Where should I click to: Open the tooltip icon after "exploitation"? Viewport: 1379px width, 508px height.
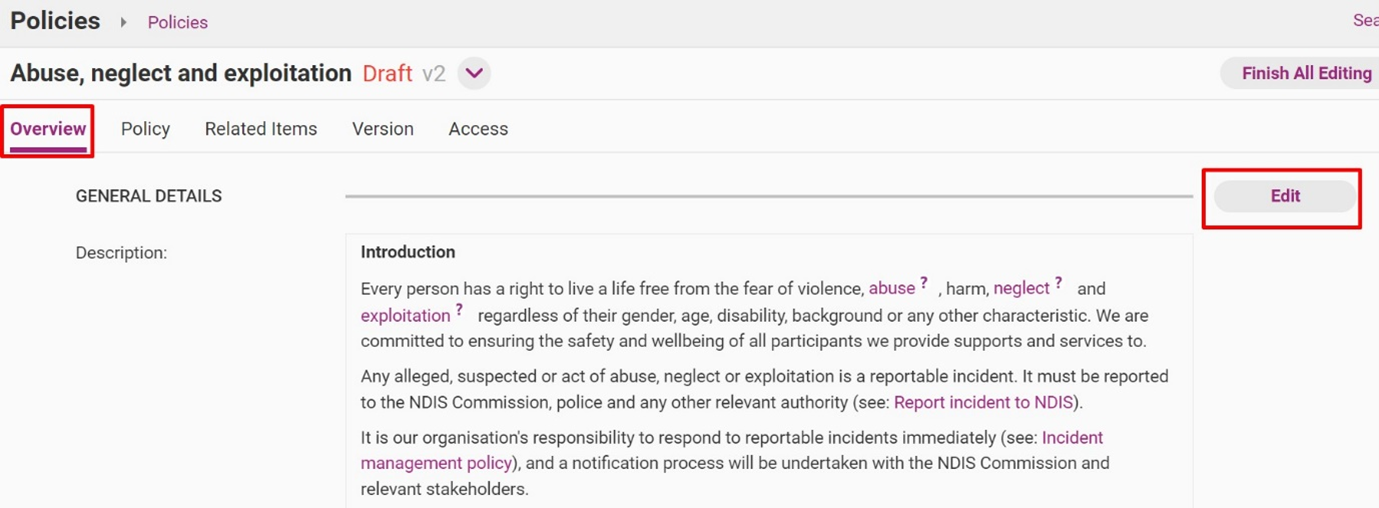tap(459, 311)
